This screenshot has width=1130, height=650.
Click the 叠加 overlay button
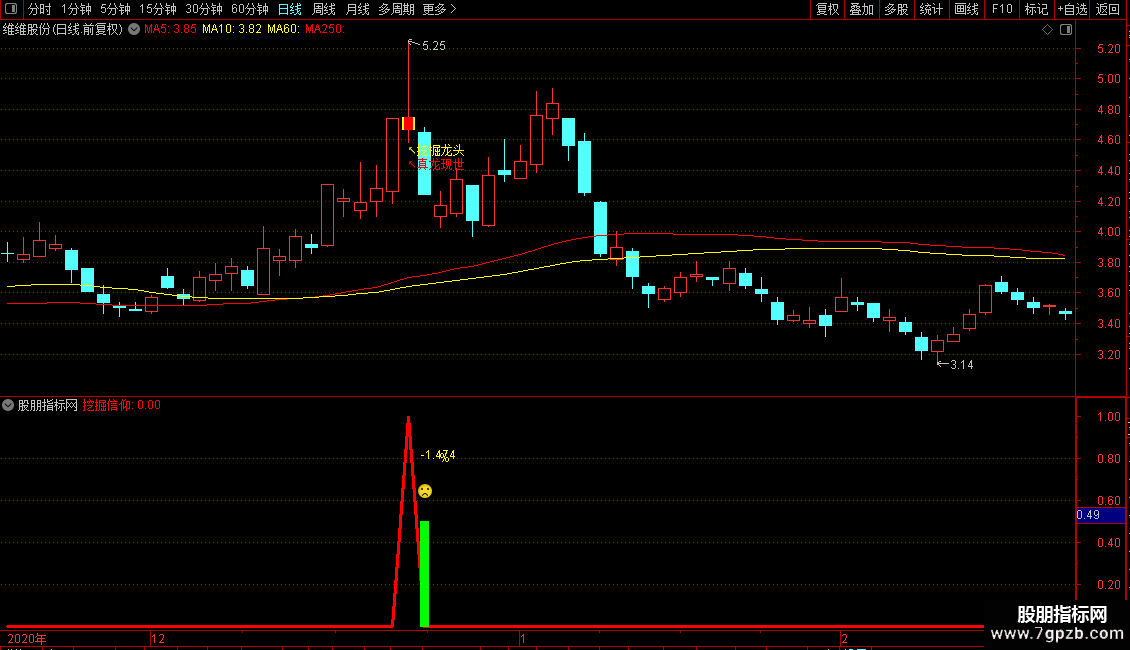[x=862, y=9]
